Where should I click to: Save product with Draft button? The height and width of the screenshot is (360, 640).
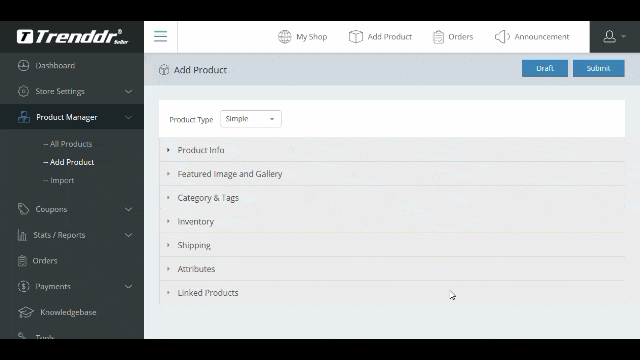[544, 68]
